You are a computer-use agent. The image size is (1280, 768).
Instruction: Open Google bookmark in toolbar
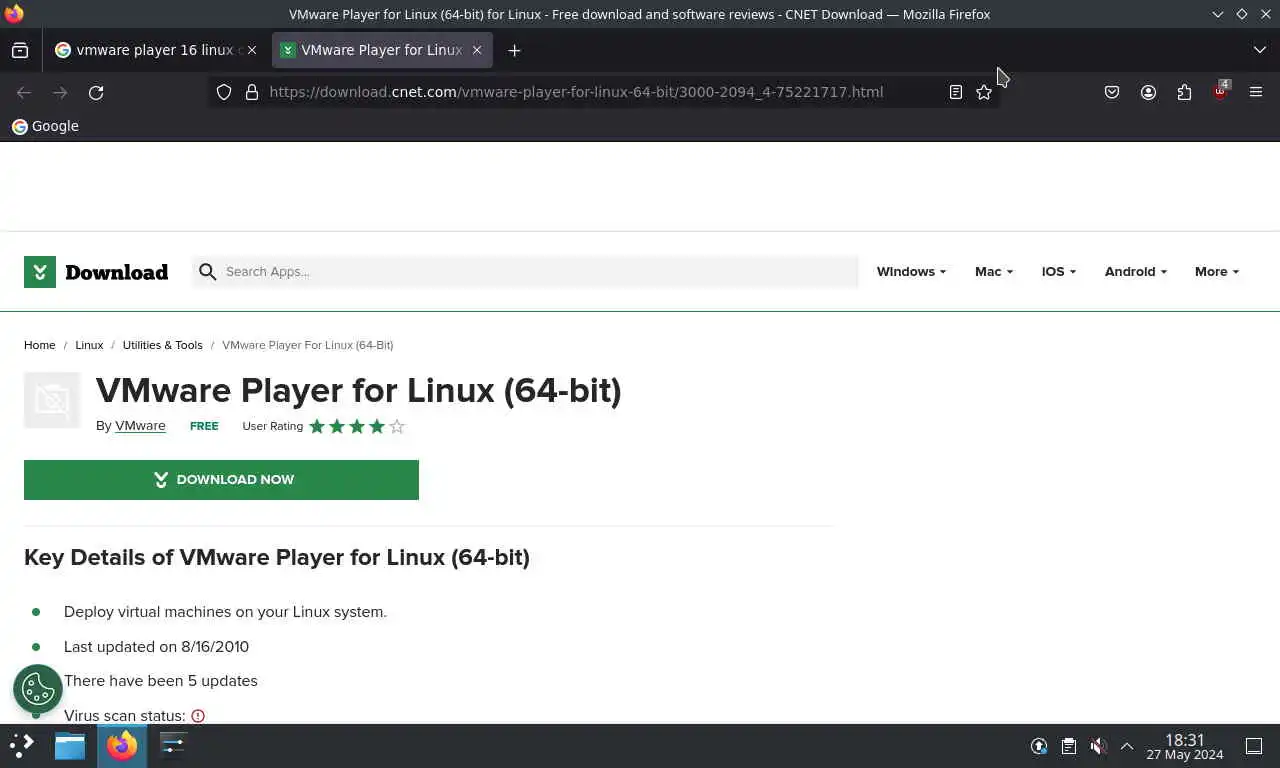[x=45, y=126]
